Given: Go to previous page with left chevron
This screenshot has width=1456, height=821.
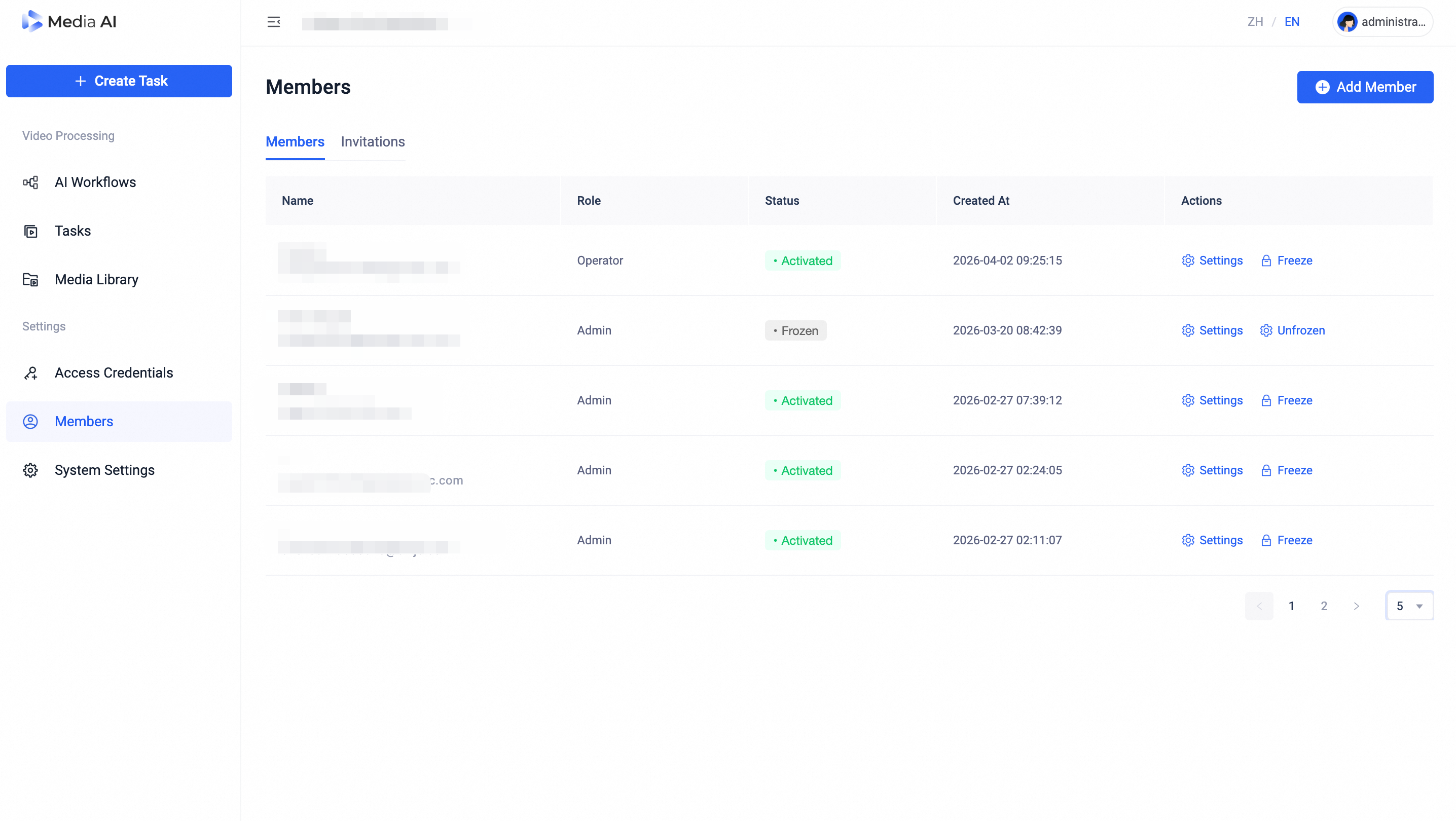Looking at the screenshot, I should [x=1259, y=606].
